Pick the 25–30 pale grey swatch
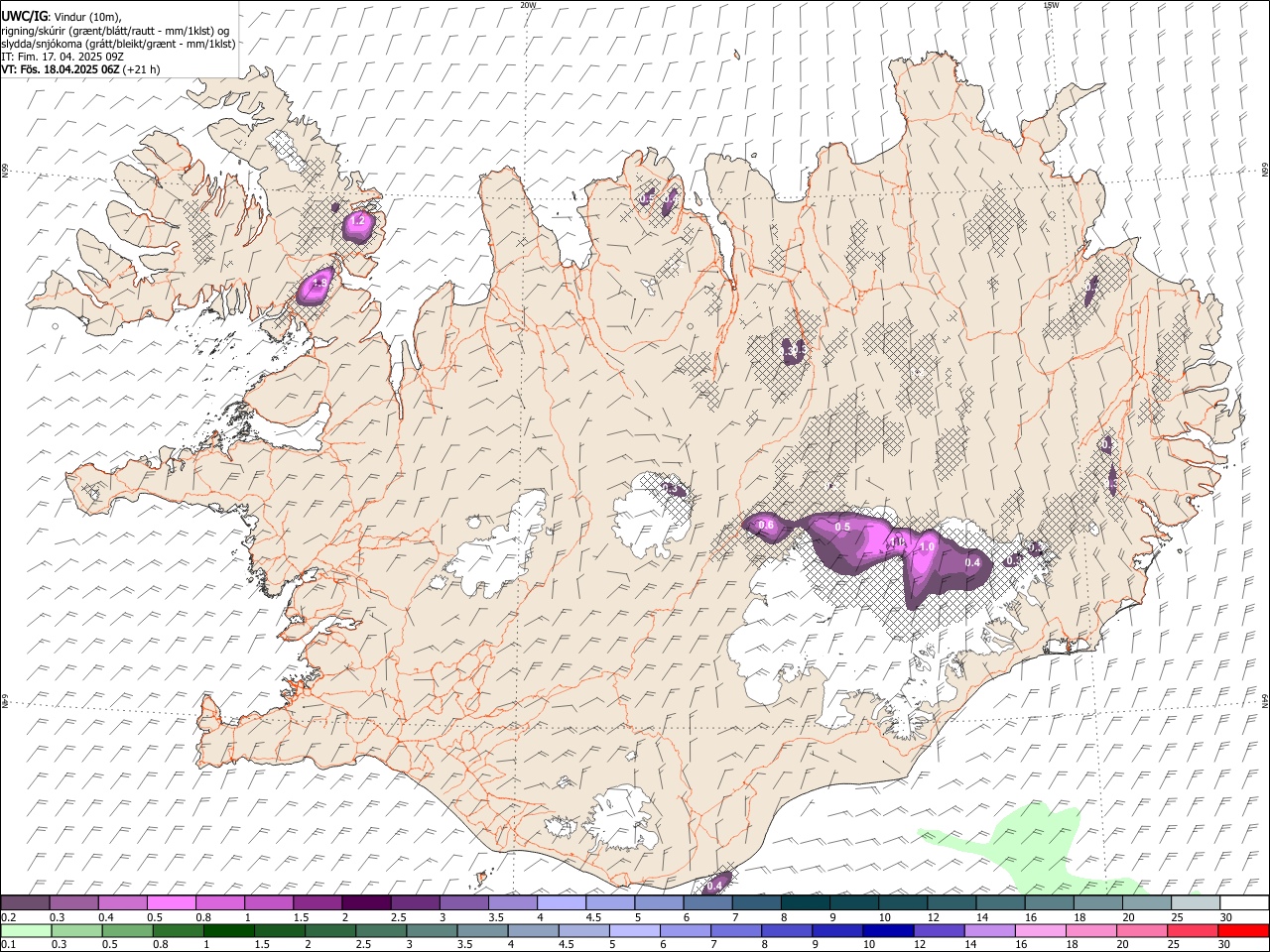Image resolution: width=1270 pixels, height=952 pixels. click(x=1196, y=903)
